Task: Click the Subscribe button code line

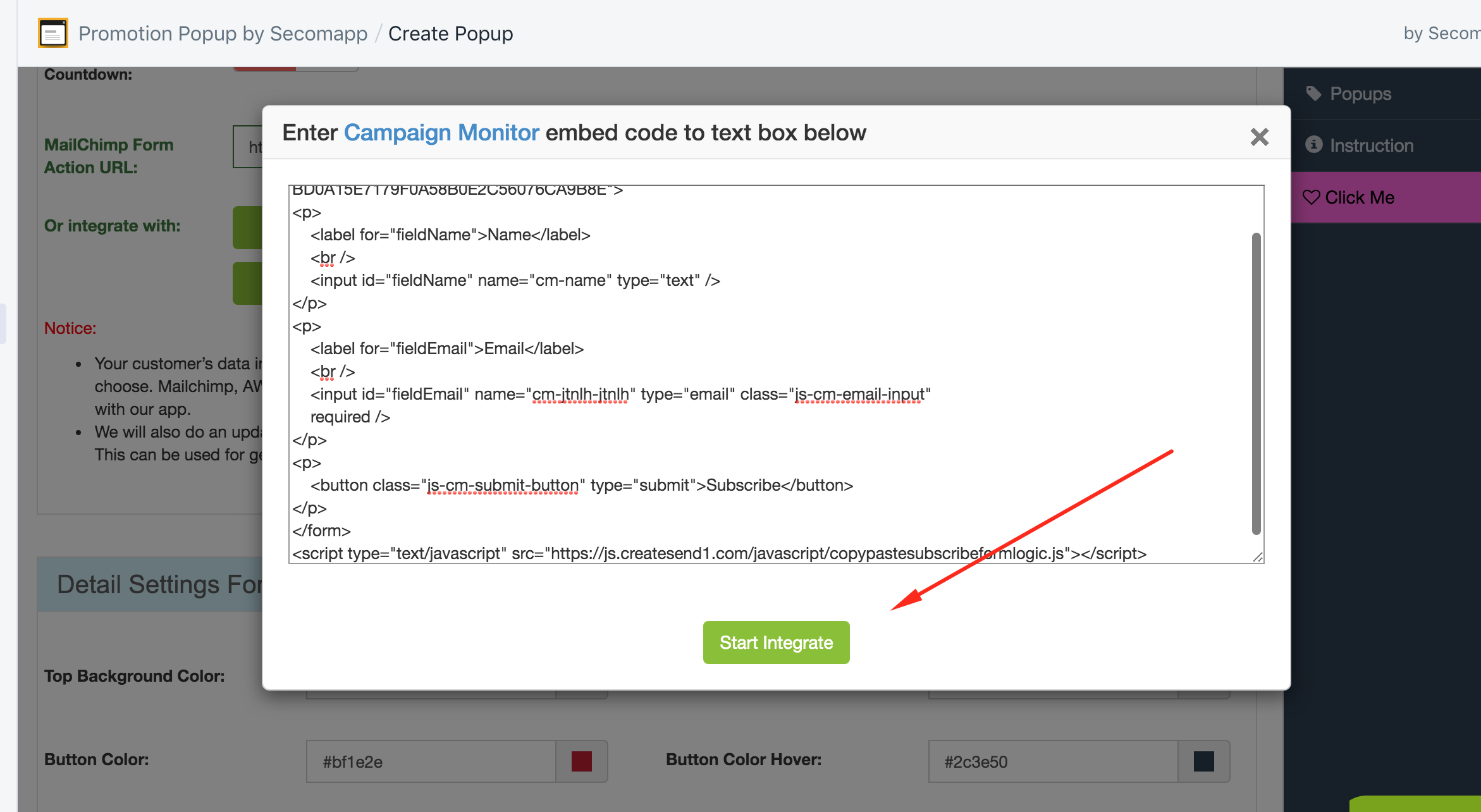Action: [x=582, y=485]
